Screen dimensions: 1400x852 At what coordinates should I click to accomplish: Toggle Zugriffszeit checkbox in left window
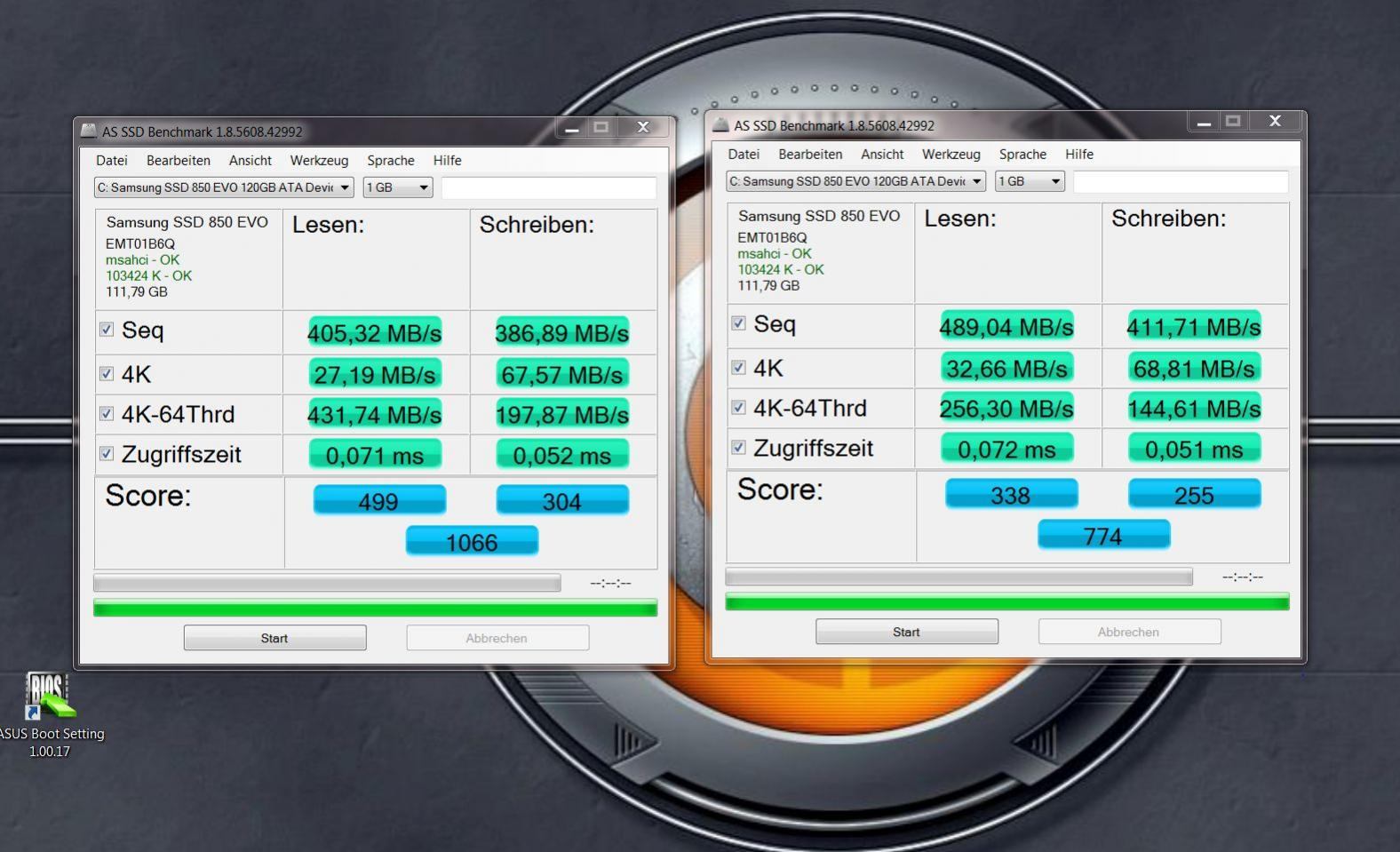point(107,453)
